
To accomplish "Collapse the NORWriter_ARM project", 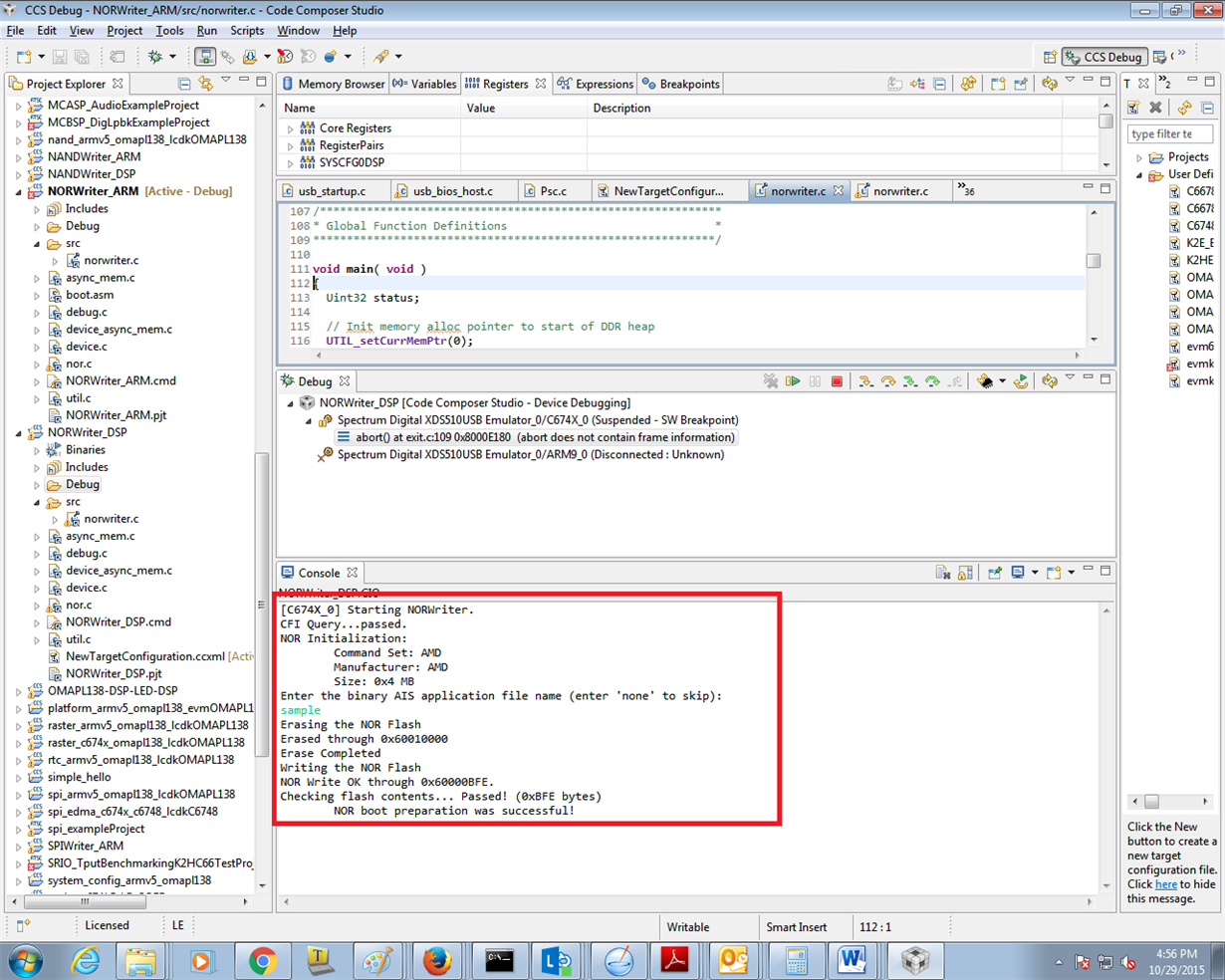I will (x=18, y=191).
